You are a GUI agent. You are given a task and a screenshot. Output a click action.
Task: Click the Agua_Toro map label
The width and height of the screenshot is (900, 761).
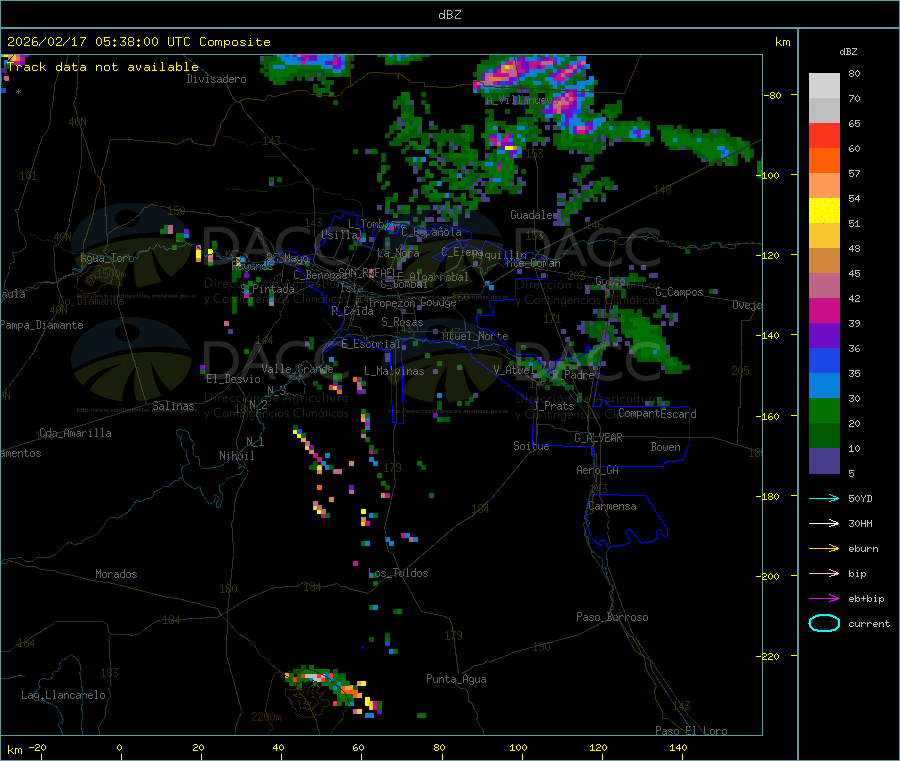point(107,258)
